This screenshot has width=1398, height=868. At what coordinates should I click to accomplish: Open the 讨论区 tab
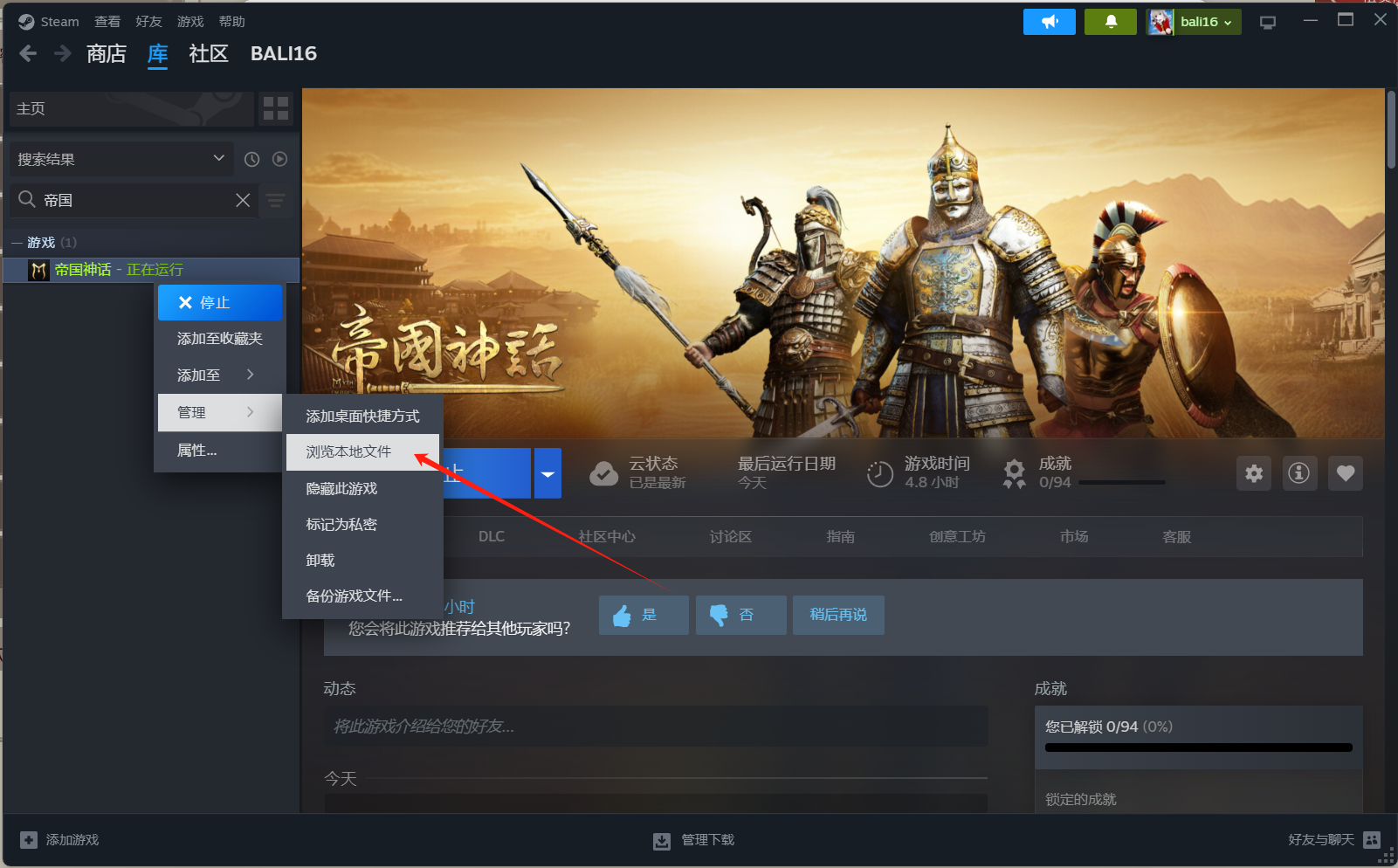coord(731,536)
